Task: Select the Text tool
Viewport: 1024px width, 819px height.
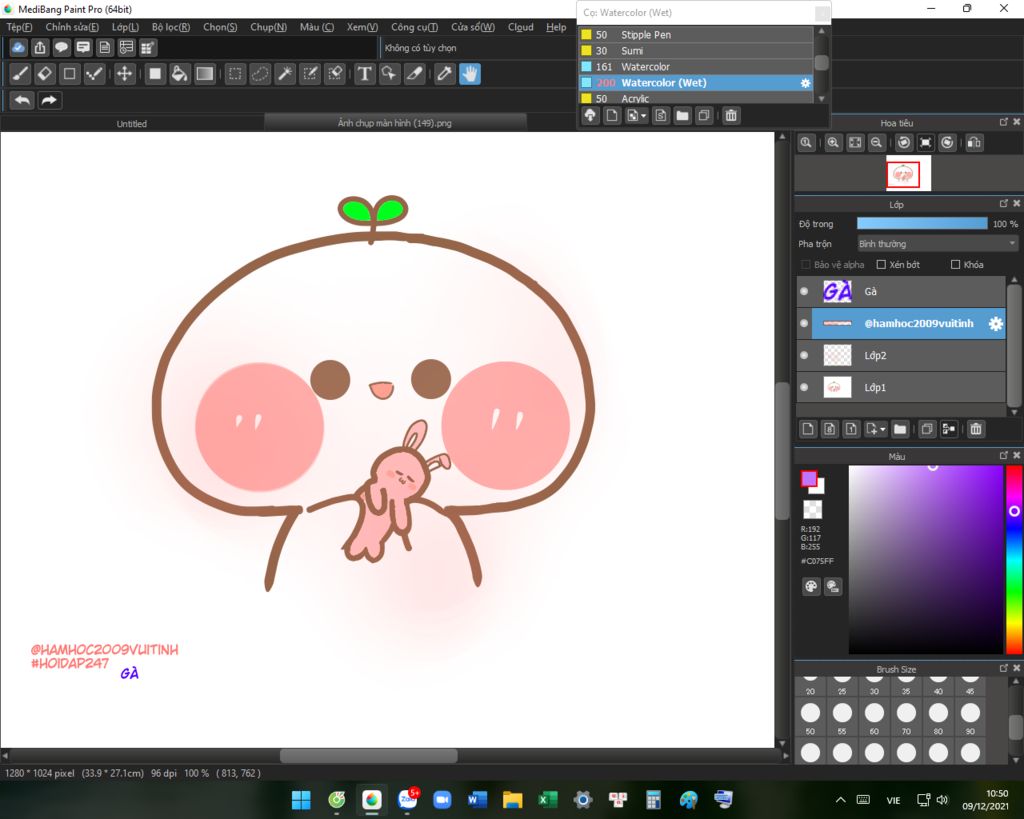Action: (364, 74)
